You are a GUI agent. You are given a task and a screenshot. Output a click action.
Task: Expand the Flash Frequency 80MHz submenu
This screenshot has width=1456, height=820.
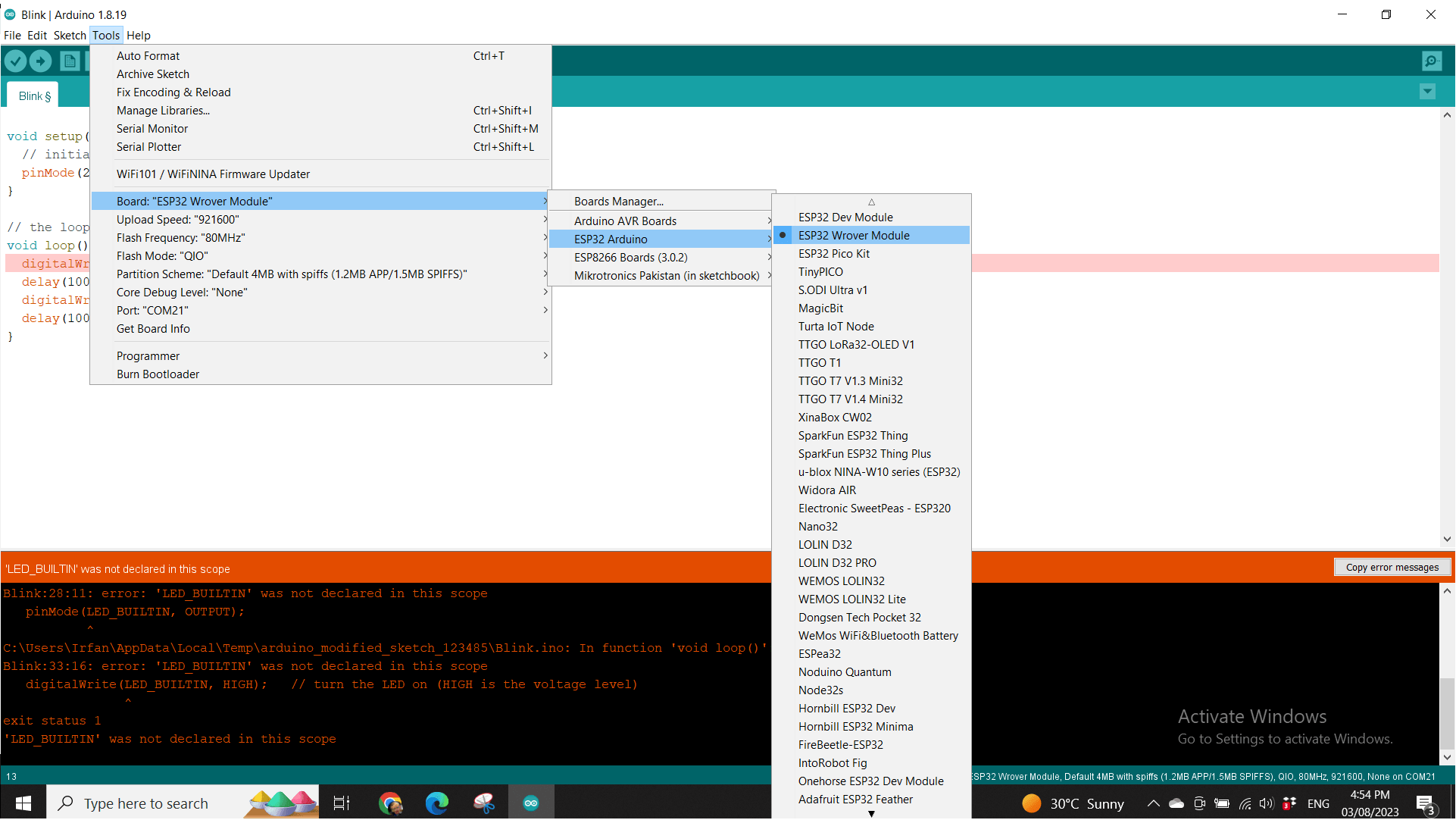[x=321, y=238]
